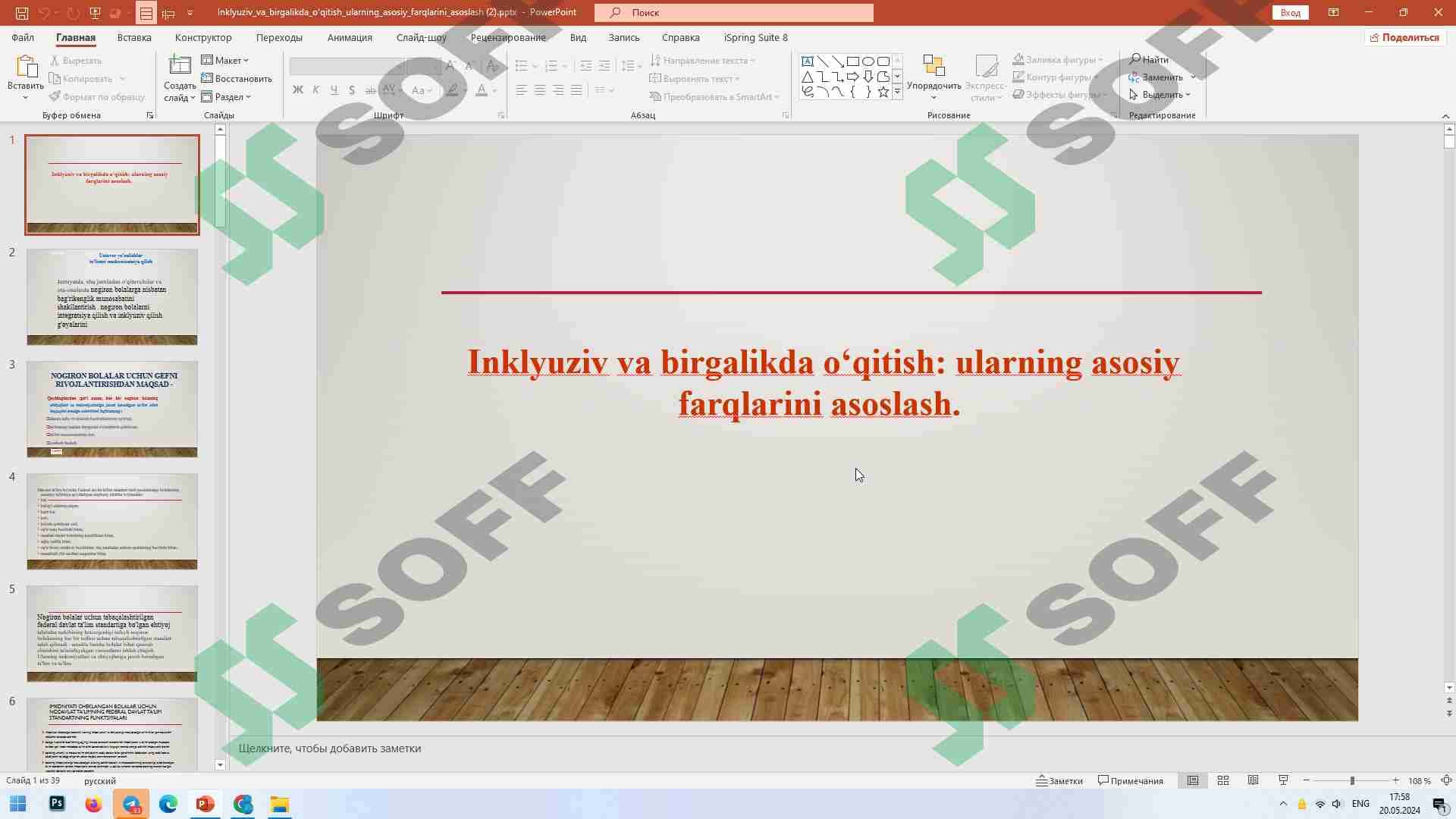Toggle align text left
This screenshot has height=819, width=1456.
pyautogui.click(x=522, y=90)
